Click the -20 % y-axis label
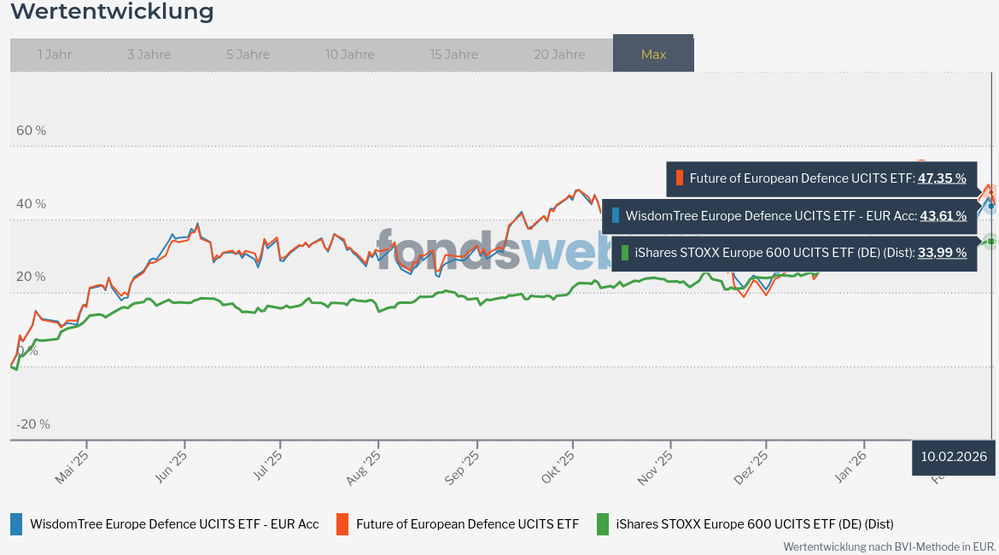999x555 pixels. tap(33, 424)
